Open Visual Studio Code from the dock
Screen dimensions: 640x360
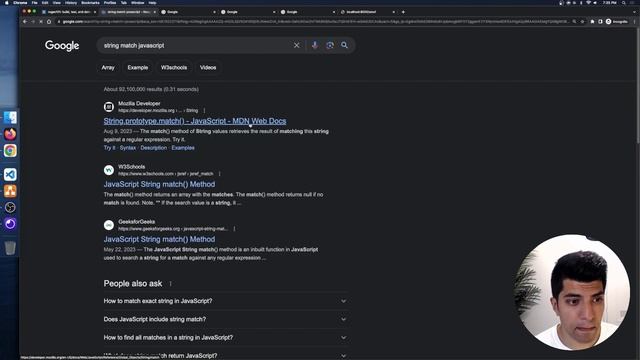click(10, 174)
